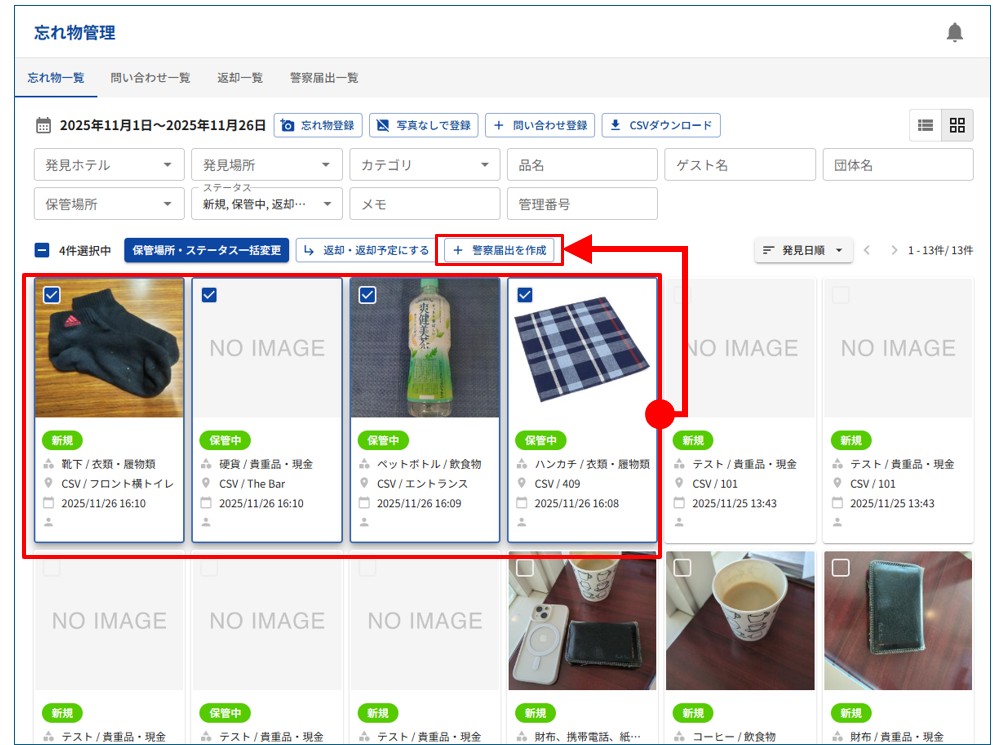Click the 忘れ物管理 page title
This screenshot has height=745, width=993.
click(75, 33)
